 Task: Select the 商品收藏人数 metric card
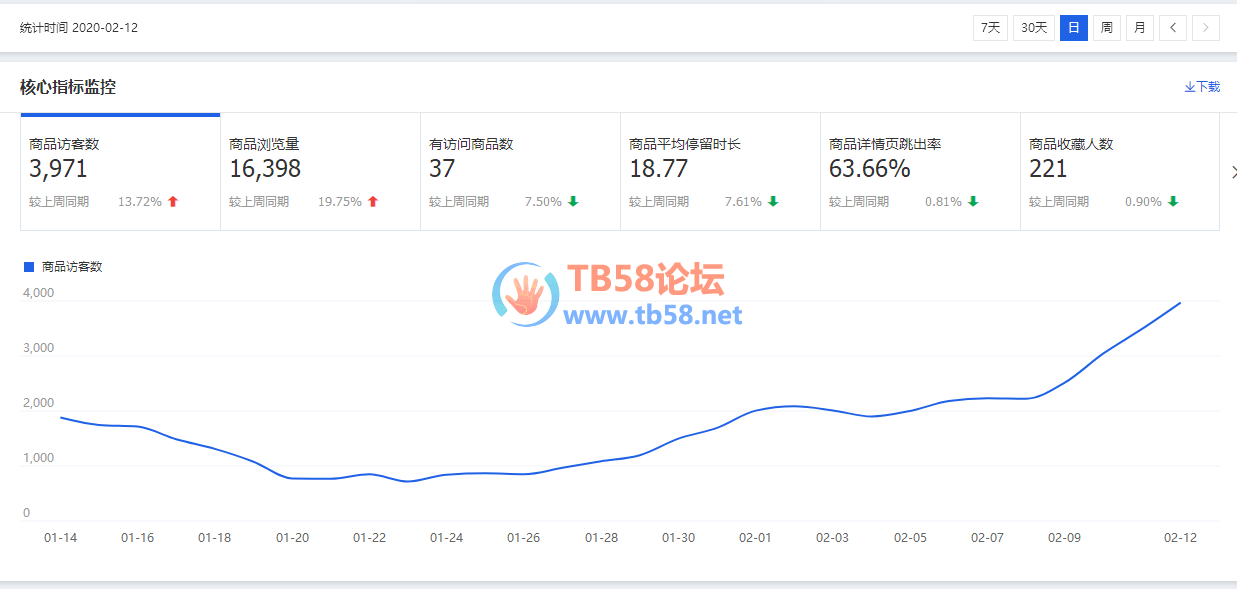pos(1120,172)
